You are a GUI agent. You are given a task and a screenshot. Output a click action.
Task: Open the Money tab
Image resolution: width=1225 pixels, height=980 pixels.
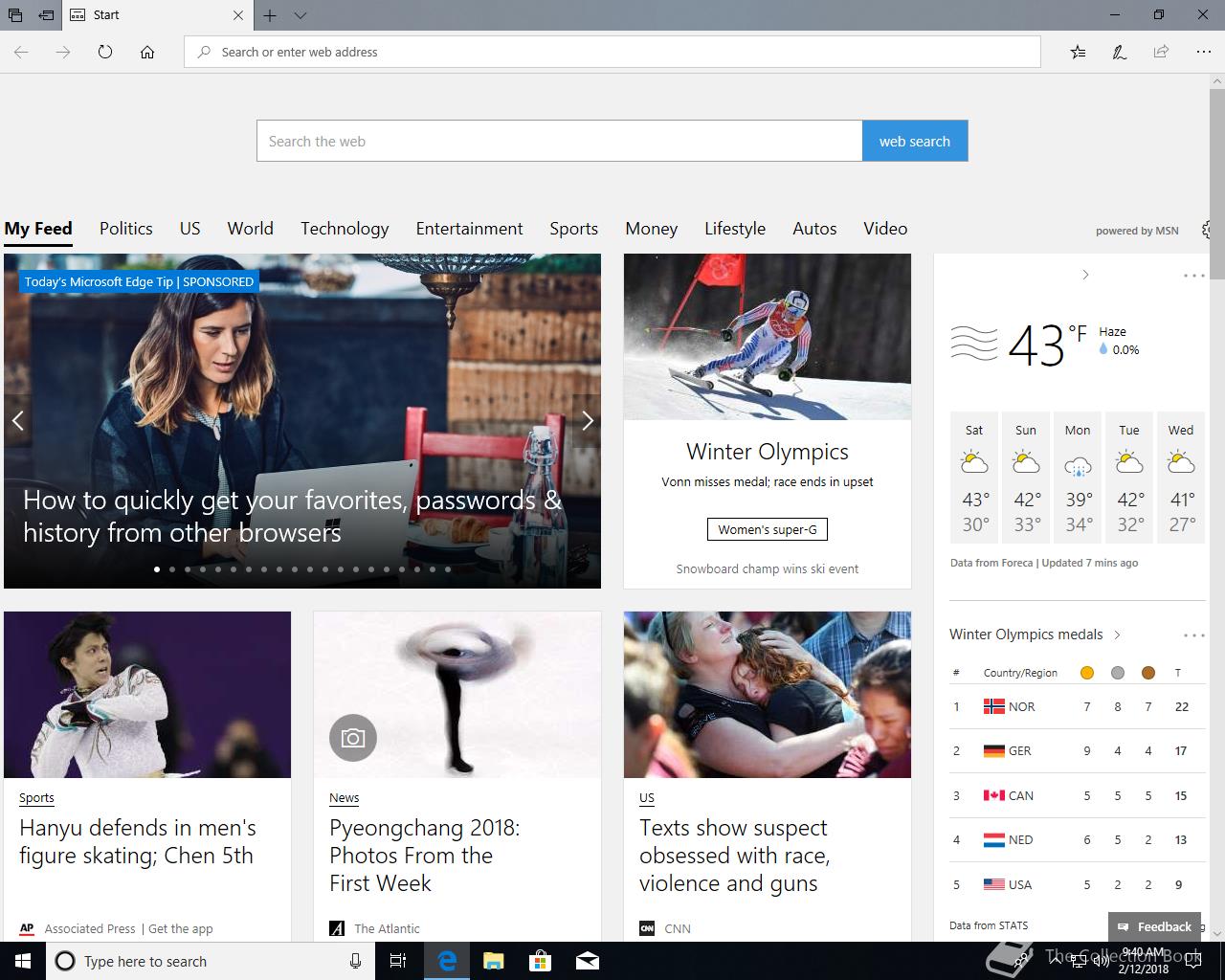(652, 228)
